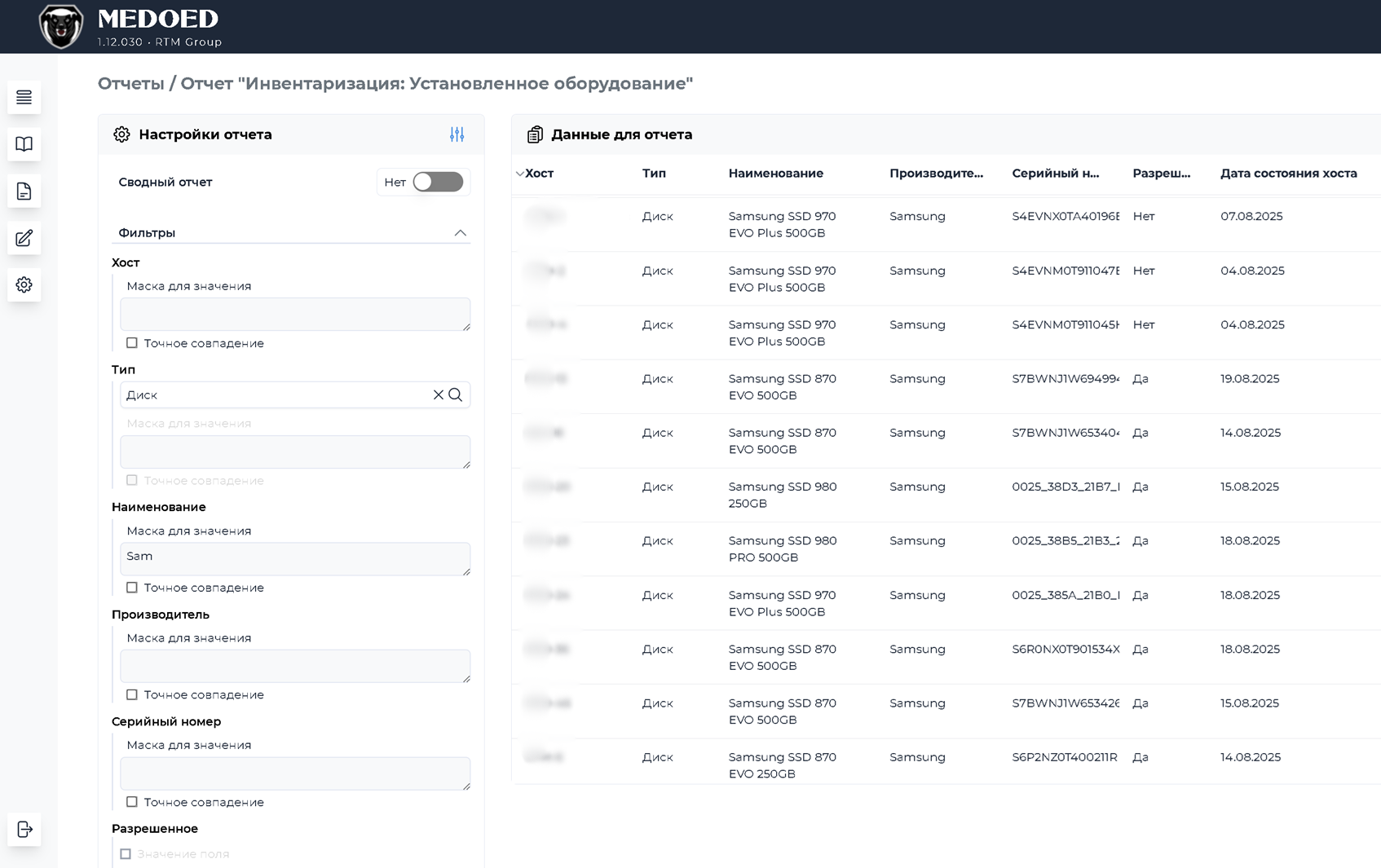Click the logout icon in sidebar

pyautogui.click(x=24, y=830)
